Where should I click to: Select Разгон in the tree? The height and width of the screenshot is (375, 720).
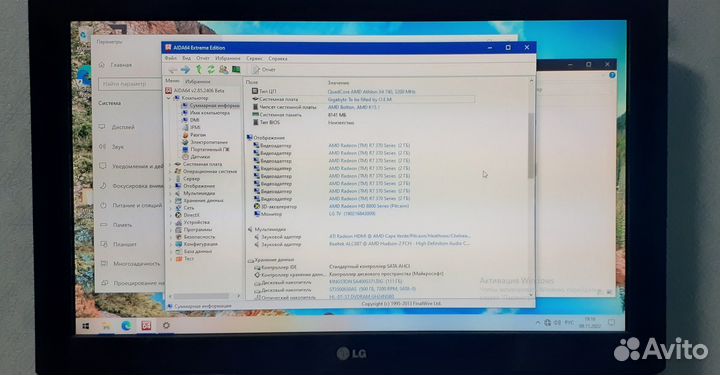198,135
